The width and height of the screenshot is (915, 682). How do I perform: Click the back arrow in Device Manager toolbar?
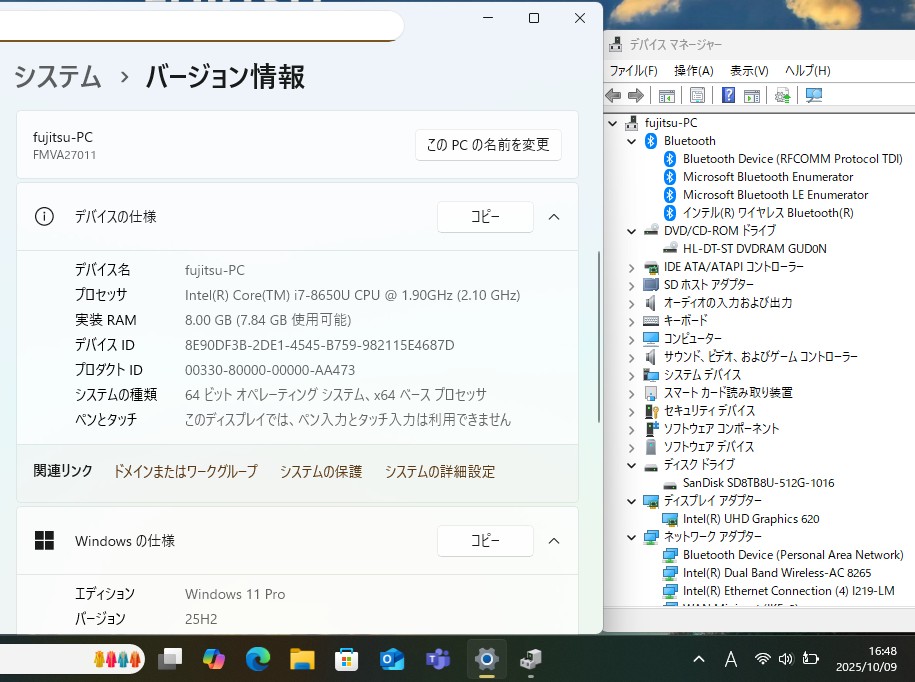point(614,96)
